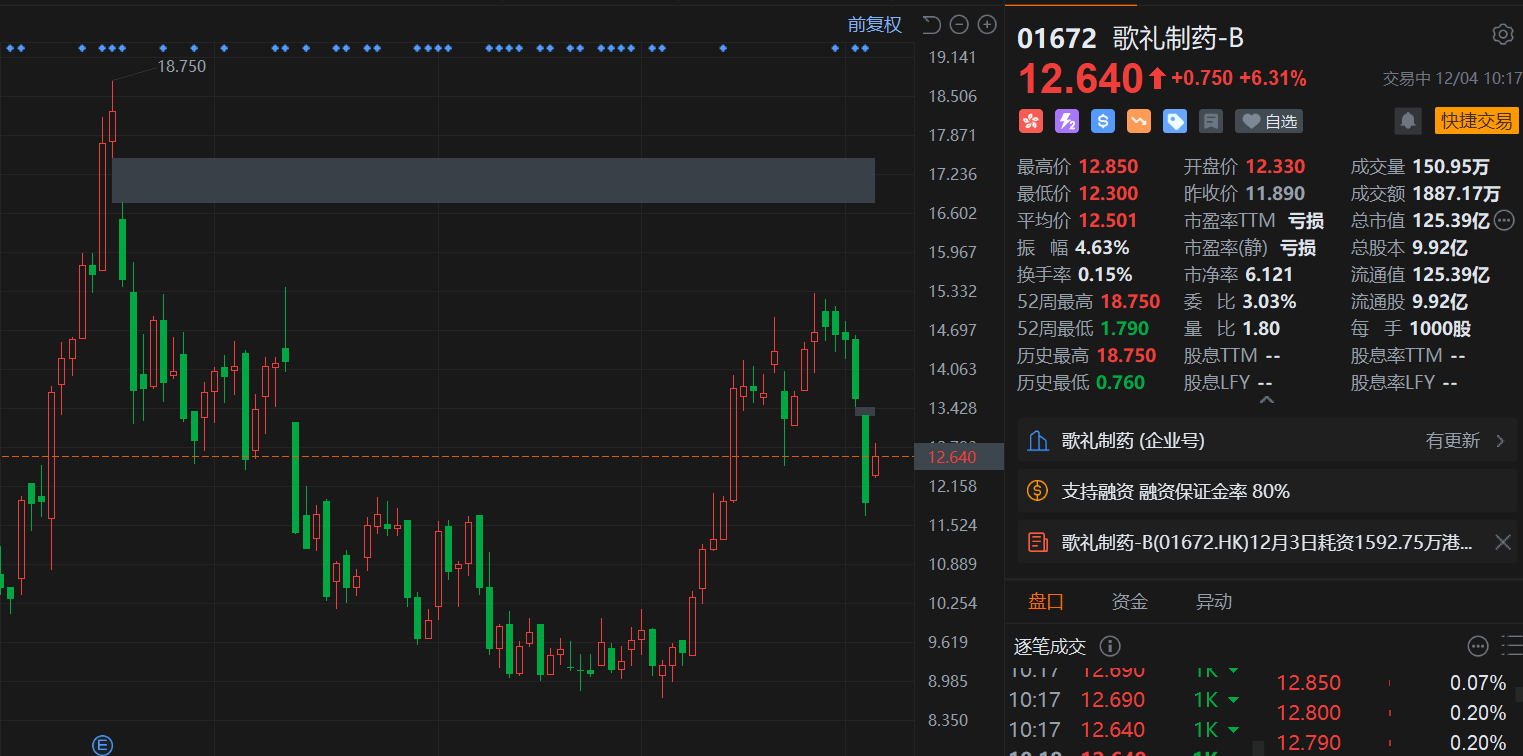Select the Level-2 lightning quote icon
The image size is (1523, 756).
1066,121
